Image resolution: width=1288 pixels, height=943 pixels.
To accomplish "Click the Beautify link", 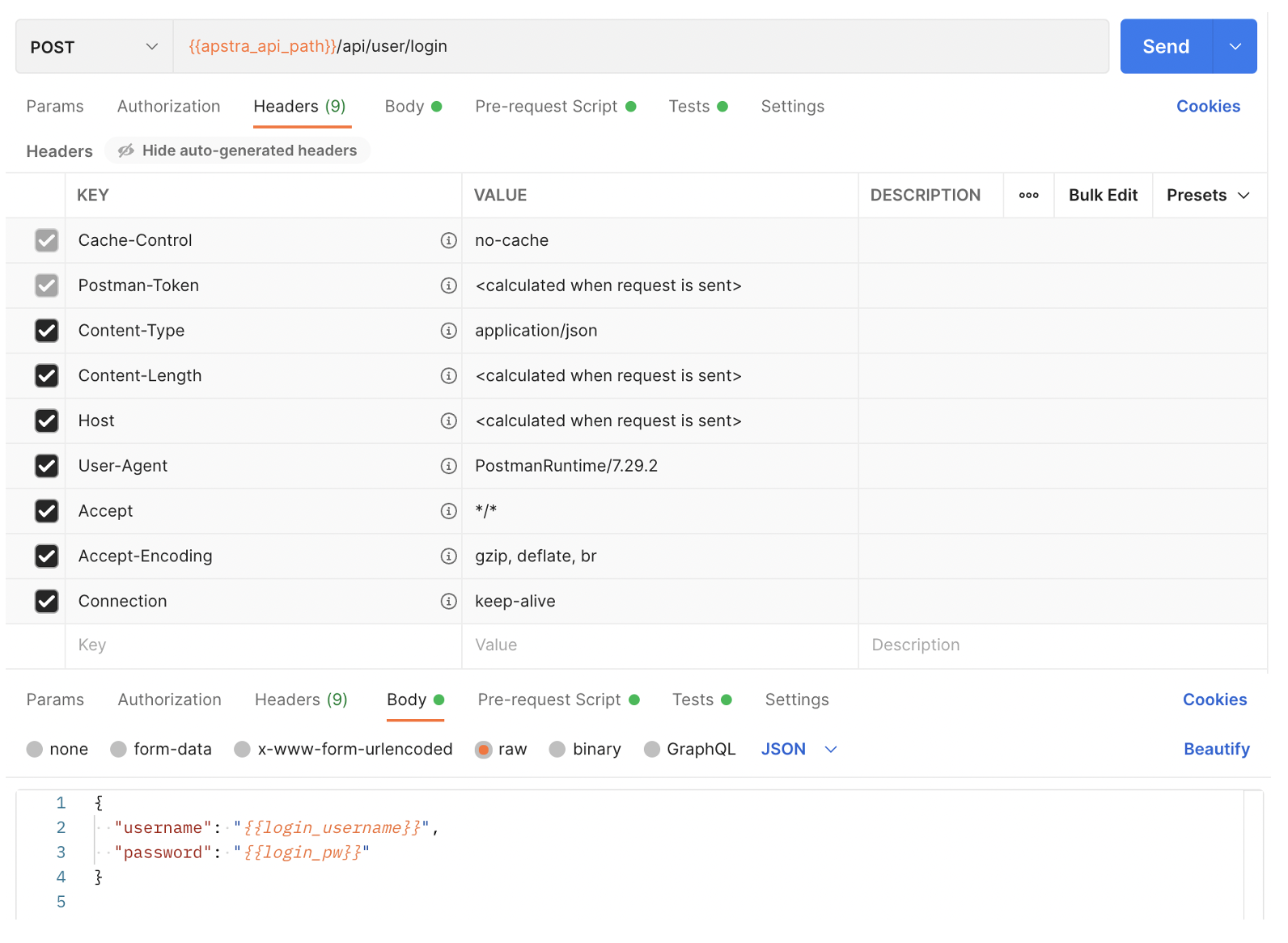I will (1216, 749).
